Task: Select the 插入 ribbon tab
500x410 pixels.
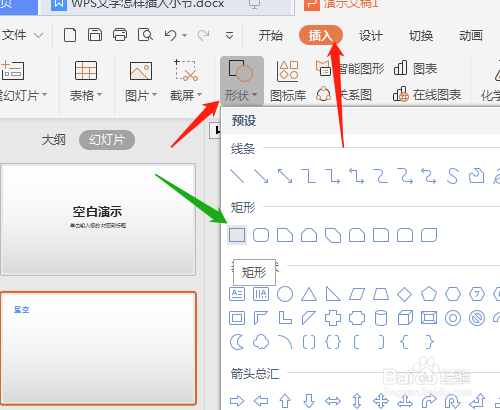Action: tap(321, 35)
